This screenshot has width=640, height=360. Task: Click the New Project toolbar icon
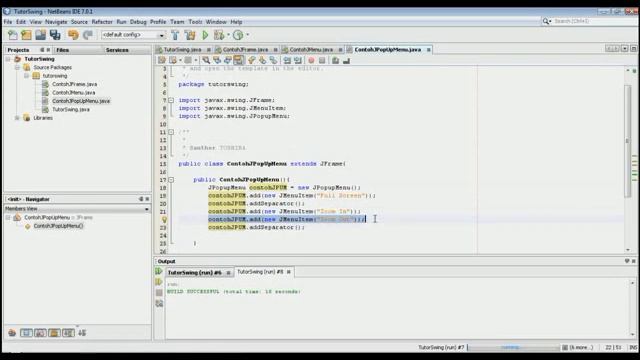tap(27, 35)
